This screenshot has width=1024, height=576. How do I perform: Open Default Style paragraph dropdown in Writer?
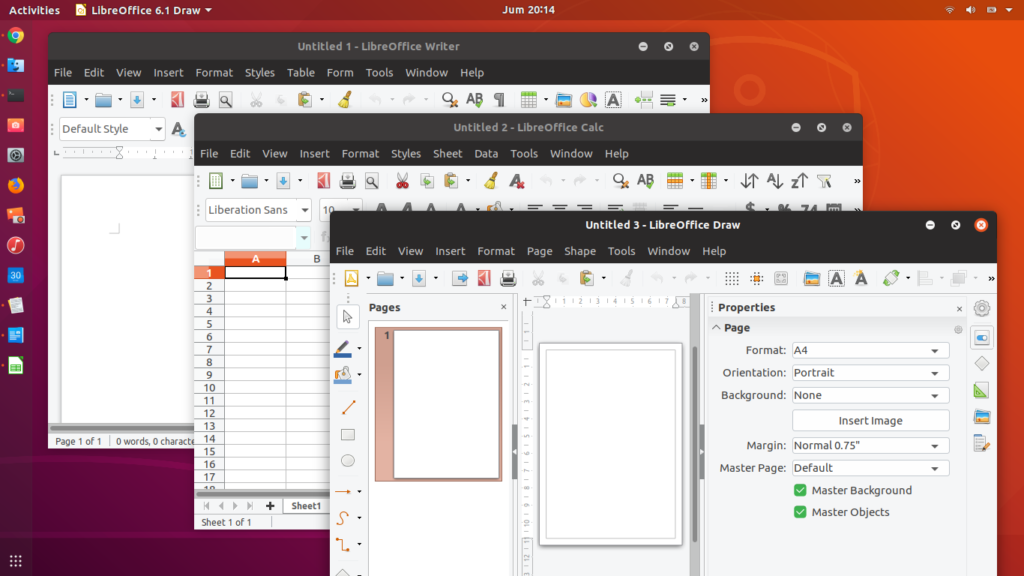[158, 129]
